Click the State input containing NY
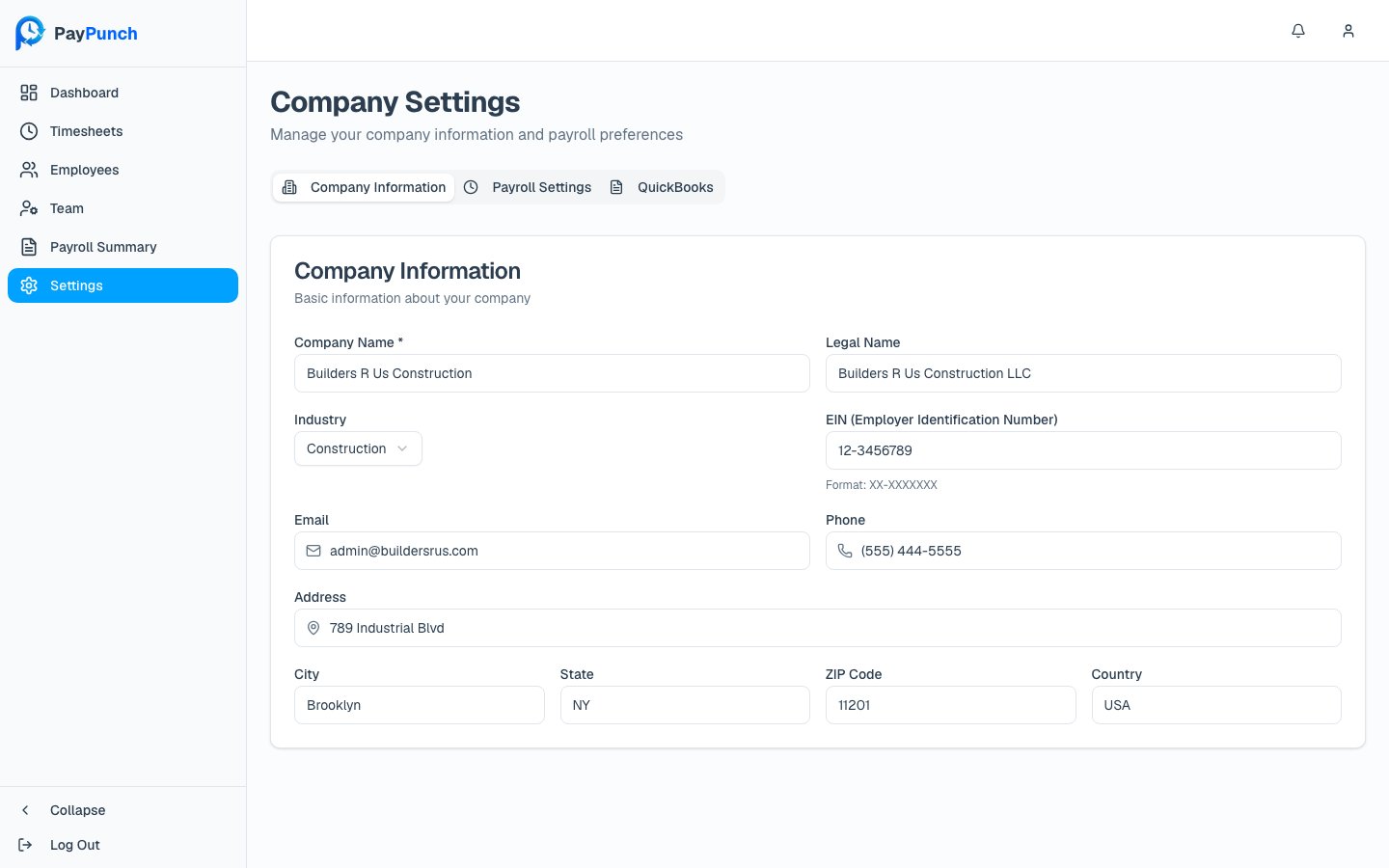 click(685, 705)
